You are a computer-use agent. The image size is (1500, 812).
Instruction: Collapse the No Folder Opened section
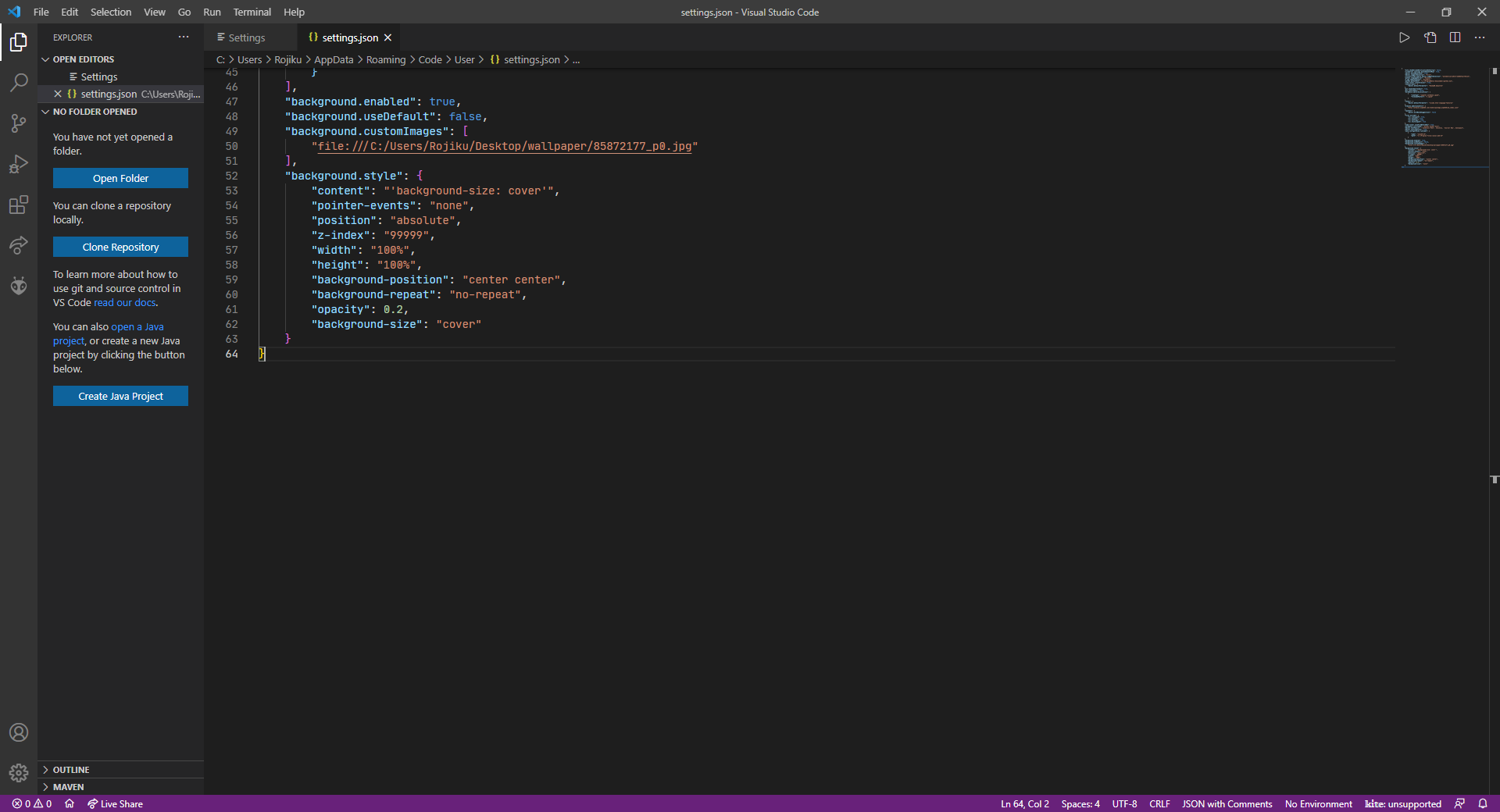click(x=120, y=112)
